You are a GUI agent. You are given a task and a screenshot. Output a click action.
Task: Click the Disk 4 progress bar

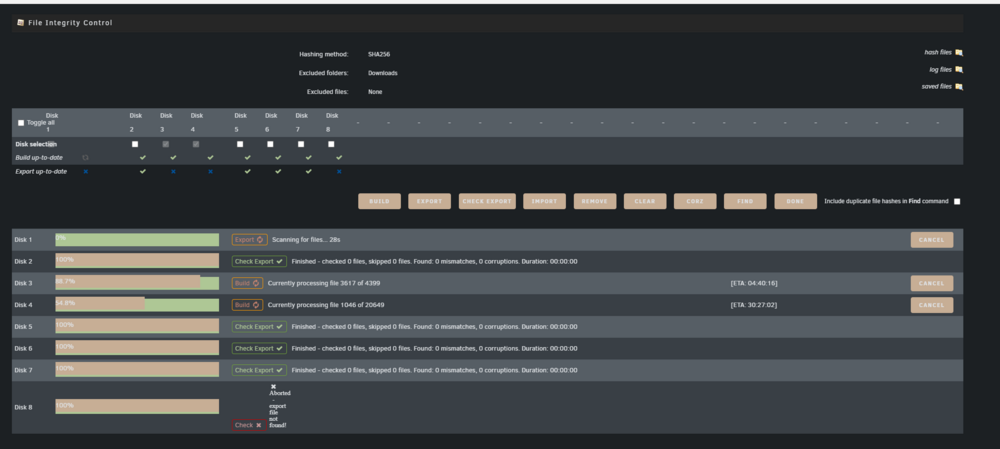[x=137, y=305]
